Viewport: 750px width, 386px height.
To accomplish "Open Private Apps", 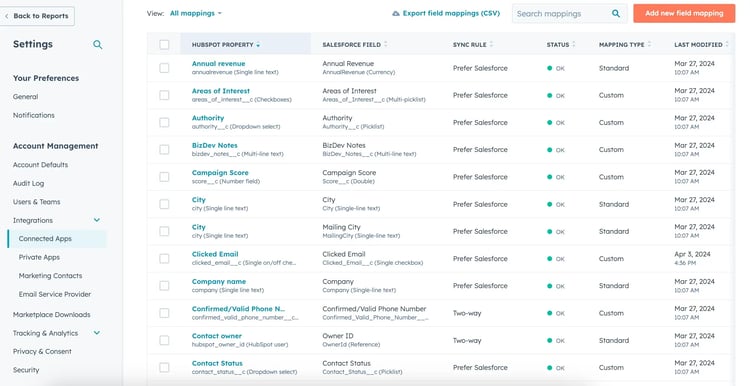I will [x=39, y=257].
